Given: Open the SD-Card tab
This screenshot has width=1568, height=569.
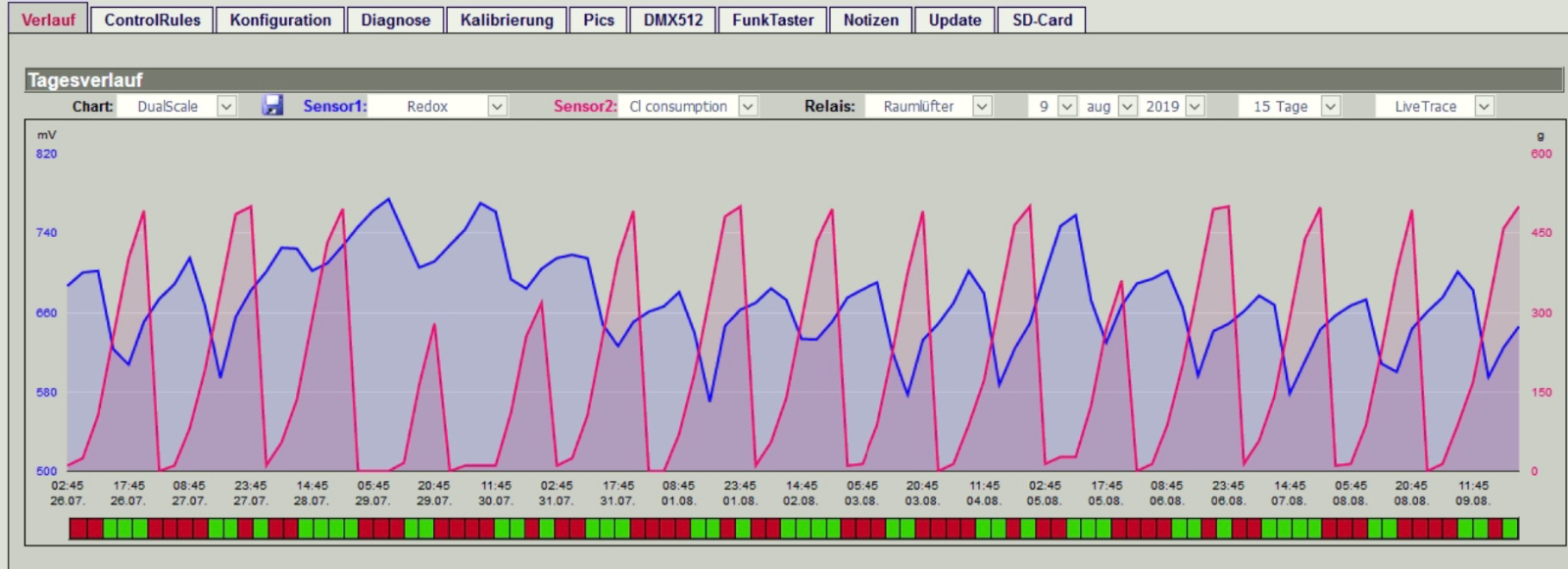Looking at the screenshot, I should coord(1042,21).
